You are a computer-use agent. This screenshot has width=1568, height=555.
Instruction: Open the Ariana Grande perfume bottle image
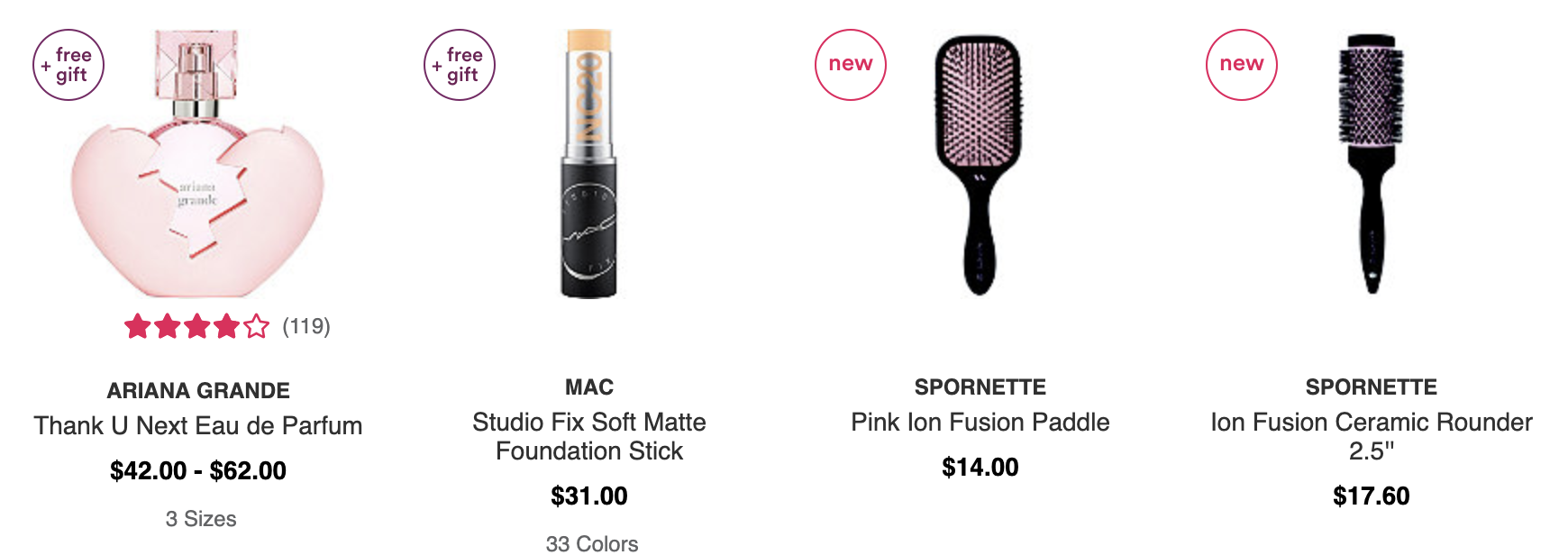197,164
